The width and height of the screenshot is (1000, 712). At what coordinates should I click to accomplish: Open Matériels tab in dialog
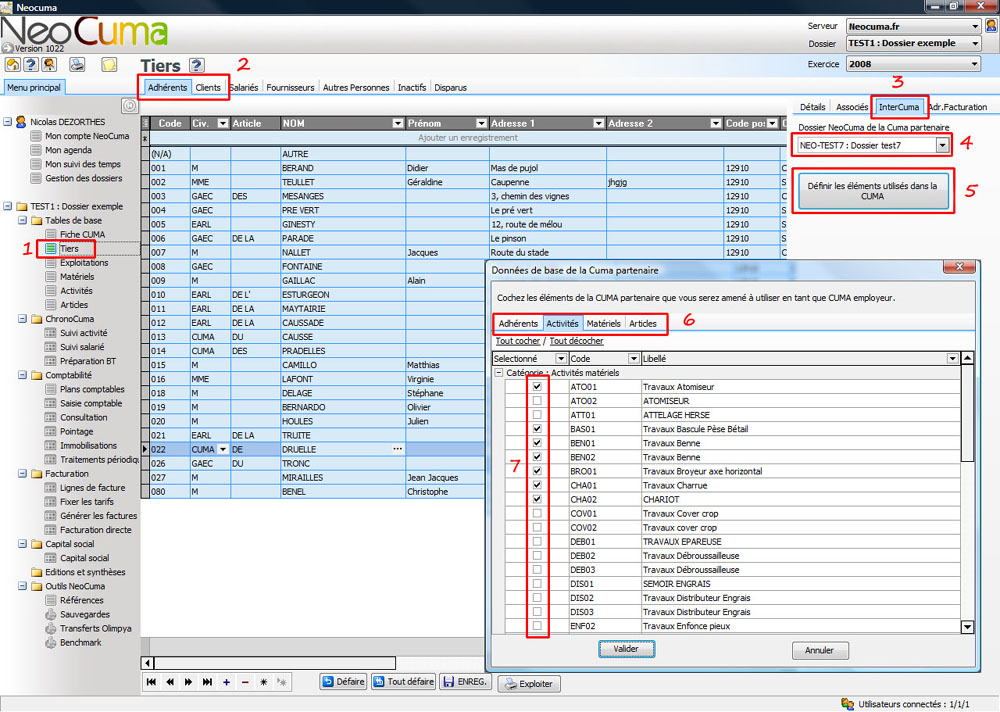(603, 323)
